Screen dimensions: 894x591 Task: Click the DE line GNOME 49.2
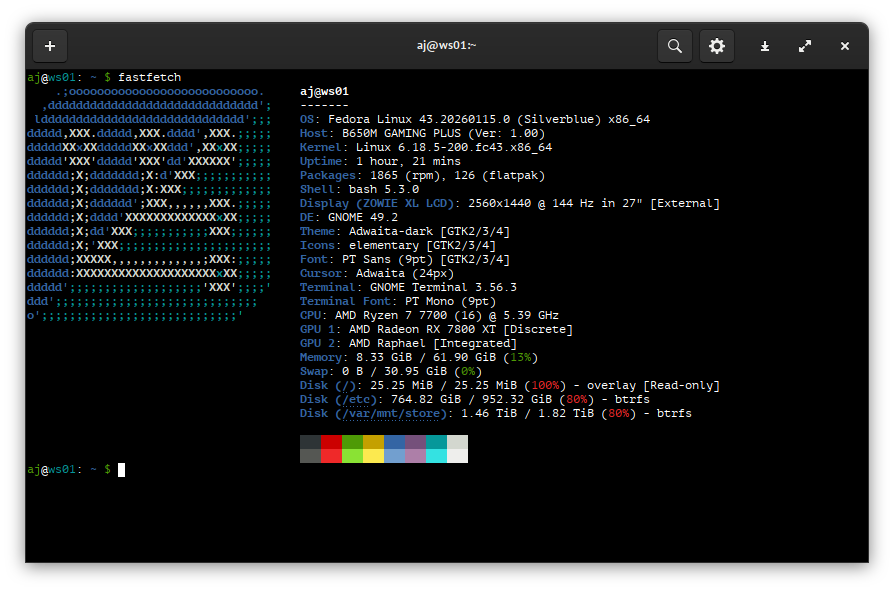(349, 217)
